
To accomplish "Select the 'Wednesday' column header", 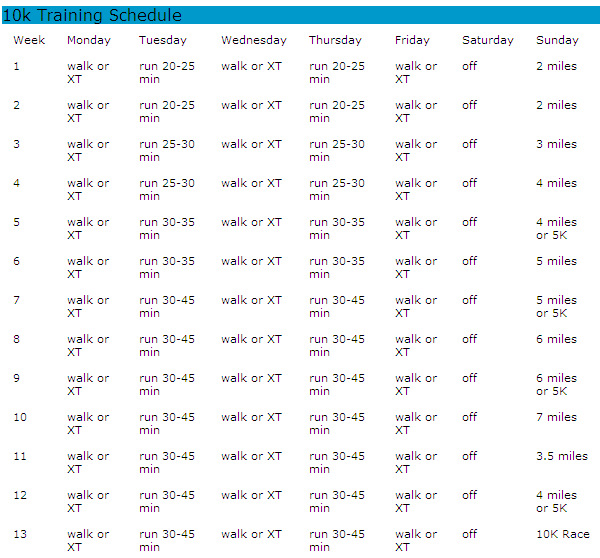I will point(254,41).
